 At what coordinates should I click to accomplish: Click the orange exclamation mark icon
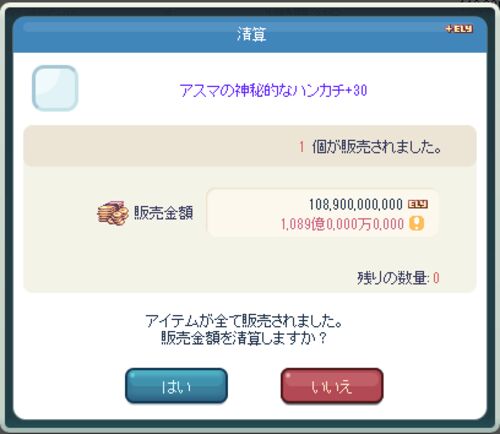pos(417,223)
